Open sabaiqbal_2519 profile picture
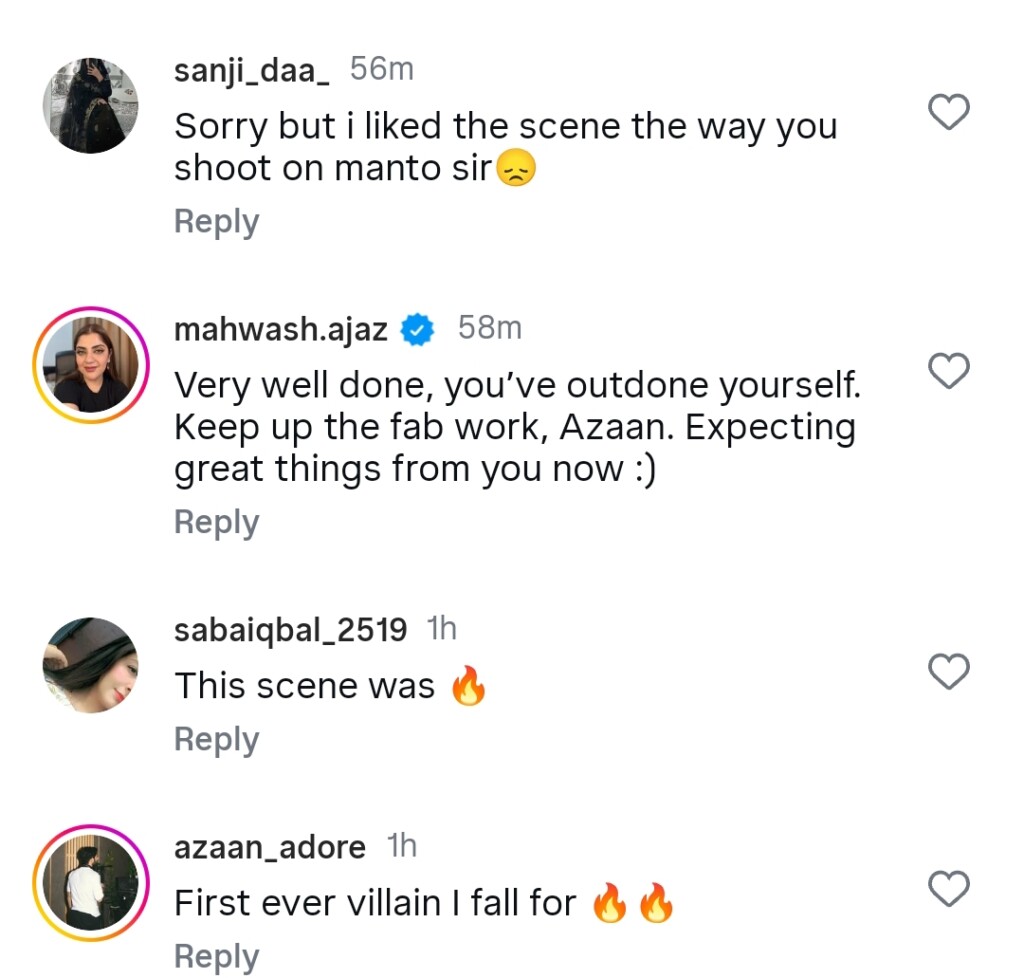1024x978 pixels. point(90,665)
